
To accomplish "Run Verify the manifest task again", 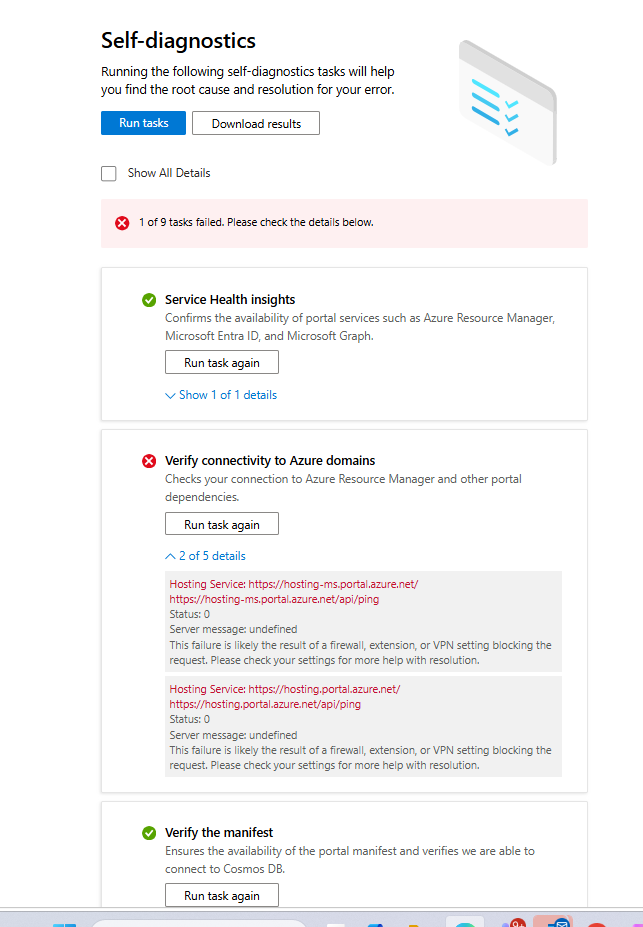I will pos(222,895).
